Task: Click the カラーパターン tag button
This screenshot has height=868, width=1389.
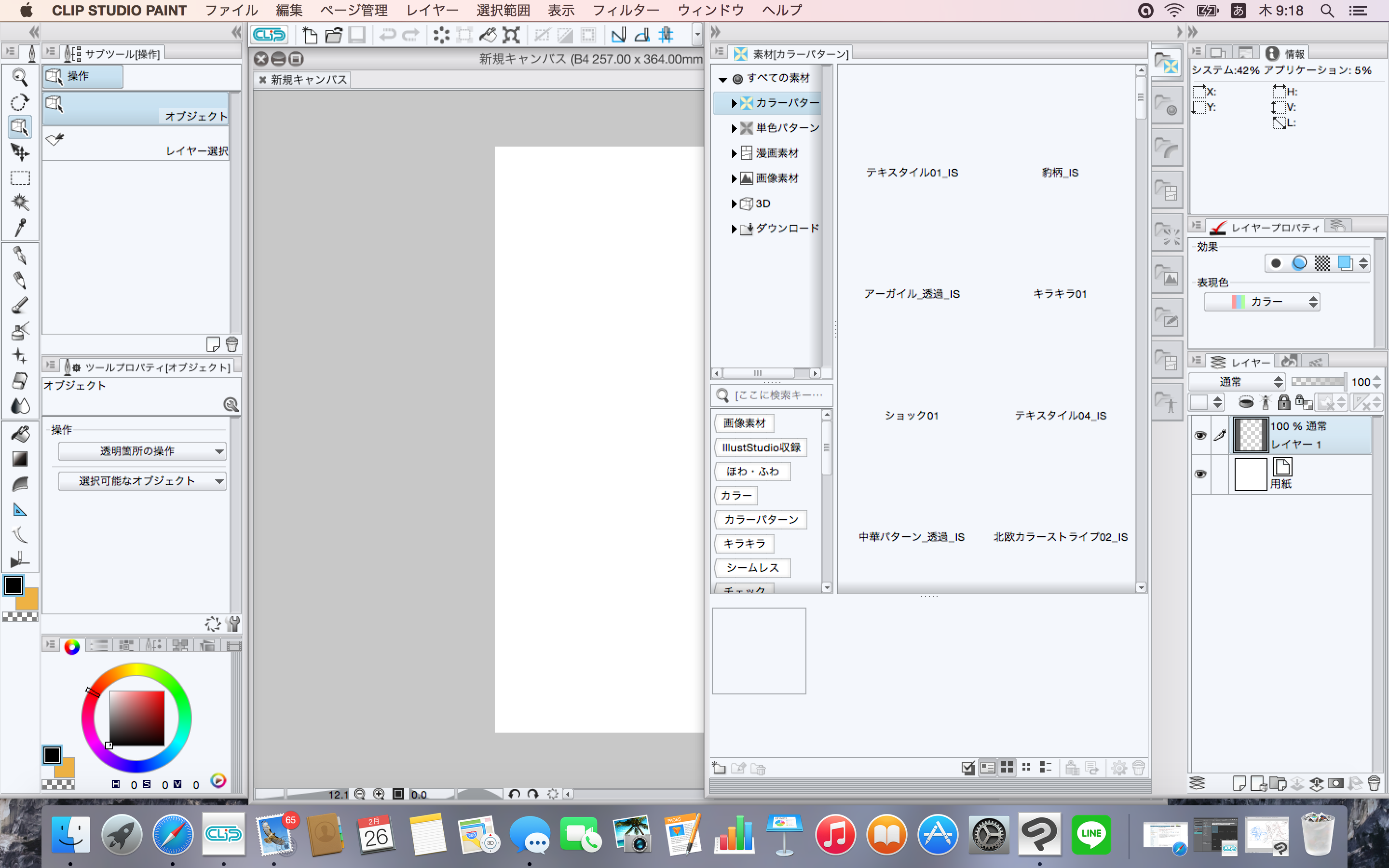Action: click(761, 519)
